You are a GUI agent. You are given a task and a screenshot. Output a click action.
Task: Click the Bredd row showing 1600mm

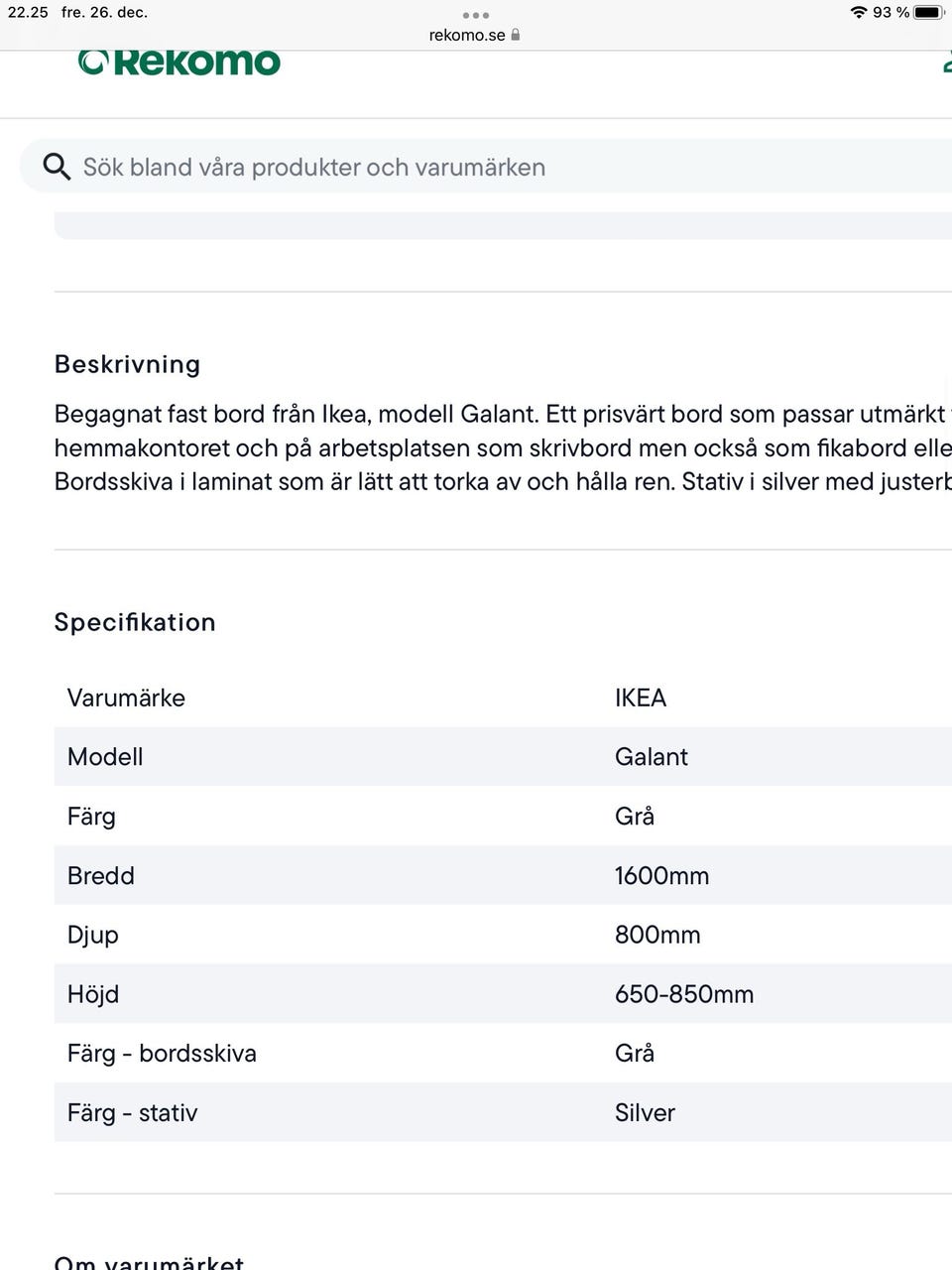pos(397,875)
